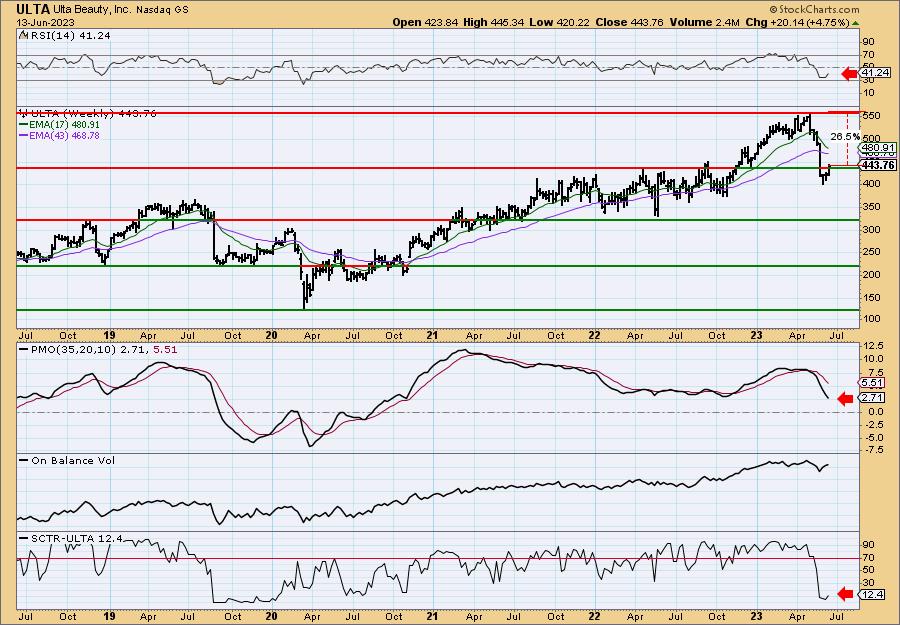Click the 26.5% measurement label
Image resolution: width=900 pixels, height=625 pixels.
(x=845, y=137)
